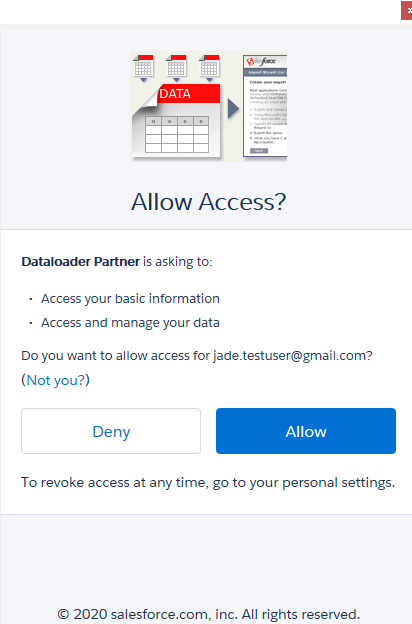Click the 'Allow Access?' heading
The height and width of the screenshot is (624, 412).
209,202
